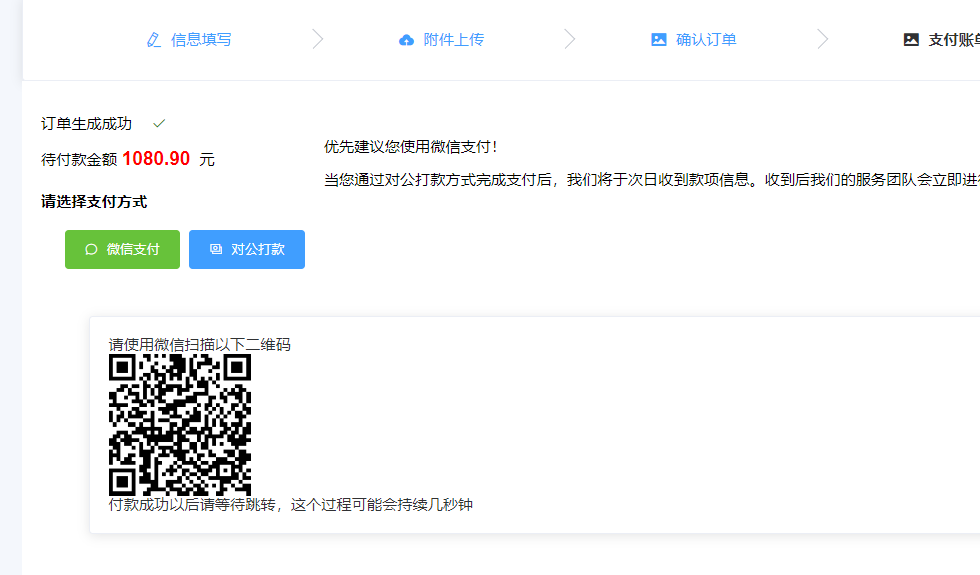Click the text 优先建议您使用微信支付！
The image size is (980, 575).
tap(411, 147)
